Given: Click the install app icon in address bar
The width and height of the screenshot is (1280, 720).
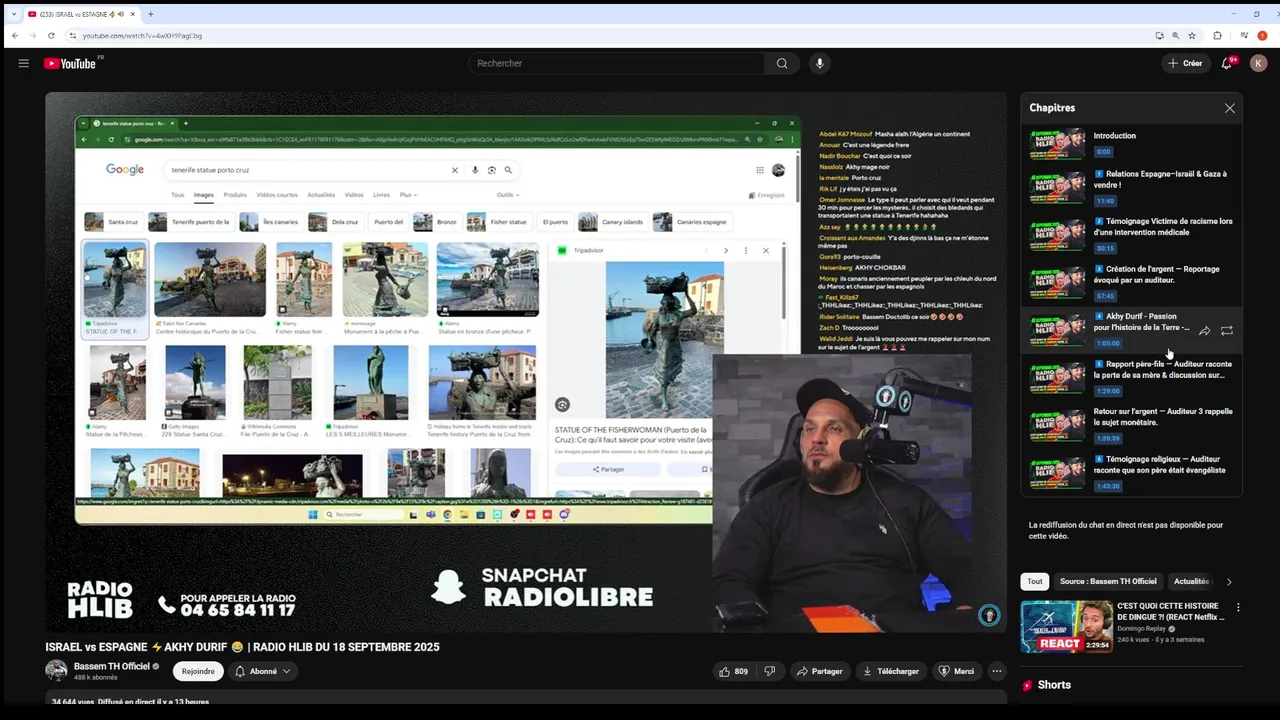Looking at the screenshot, I should click(1159, 35).
